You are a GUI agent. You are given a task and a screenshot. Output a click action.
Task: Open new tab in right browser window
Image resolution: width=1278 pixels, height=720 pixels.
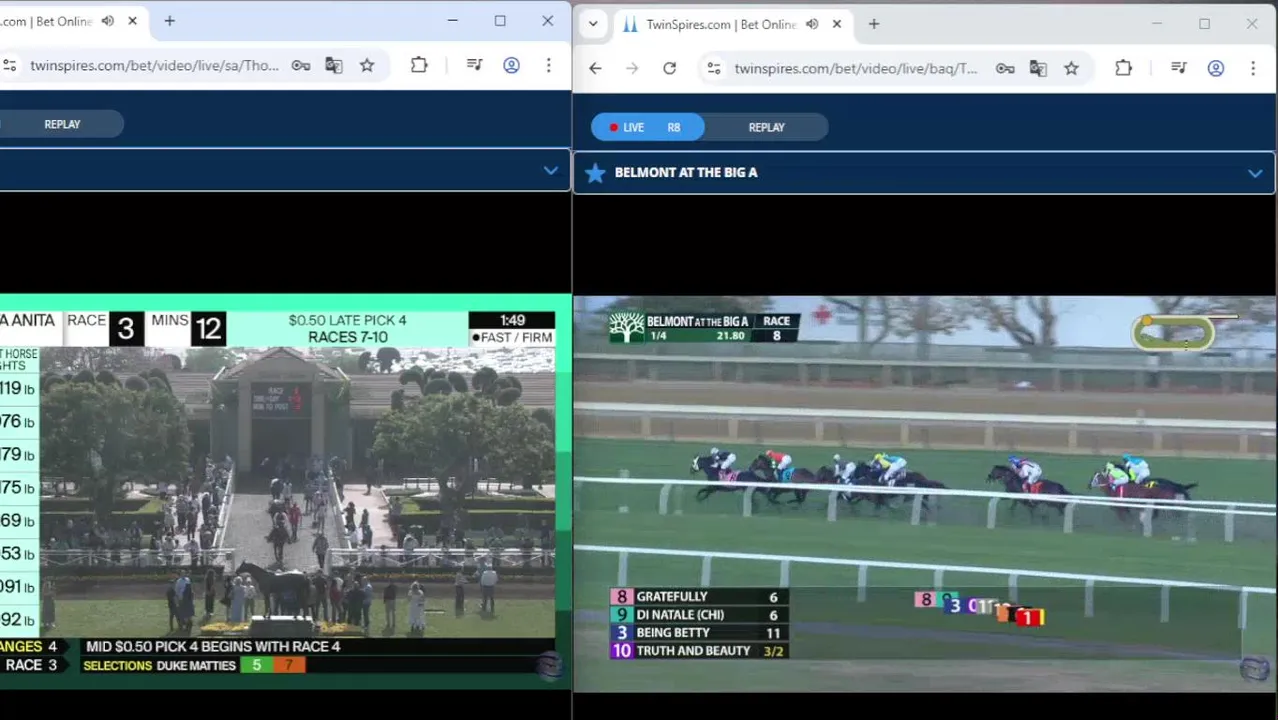click(x=873, y=24)
